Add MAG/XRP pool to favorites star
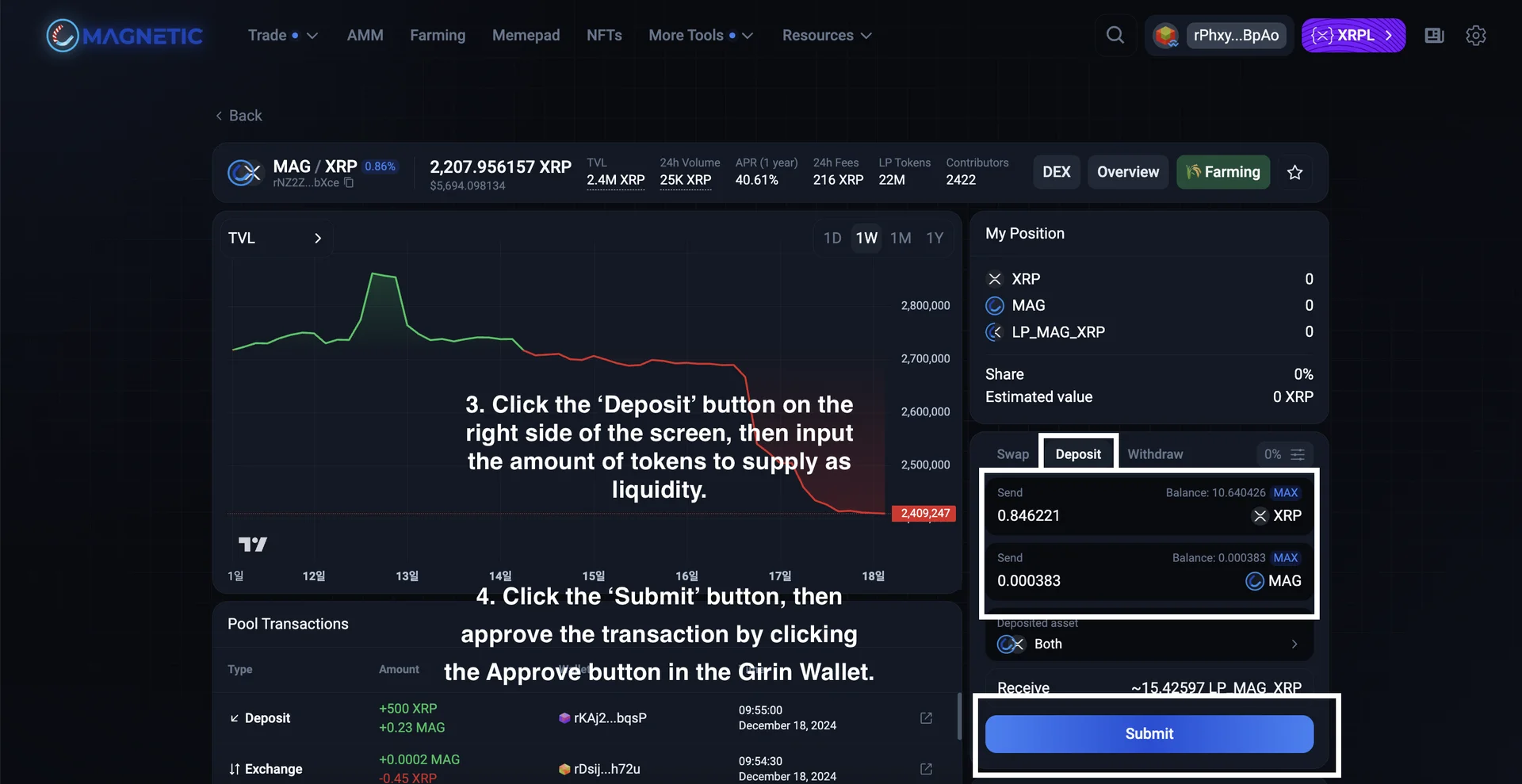Screen dimensions: 1522x784 (x=1294, y=172)
